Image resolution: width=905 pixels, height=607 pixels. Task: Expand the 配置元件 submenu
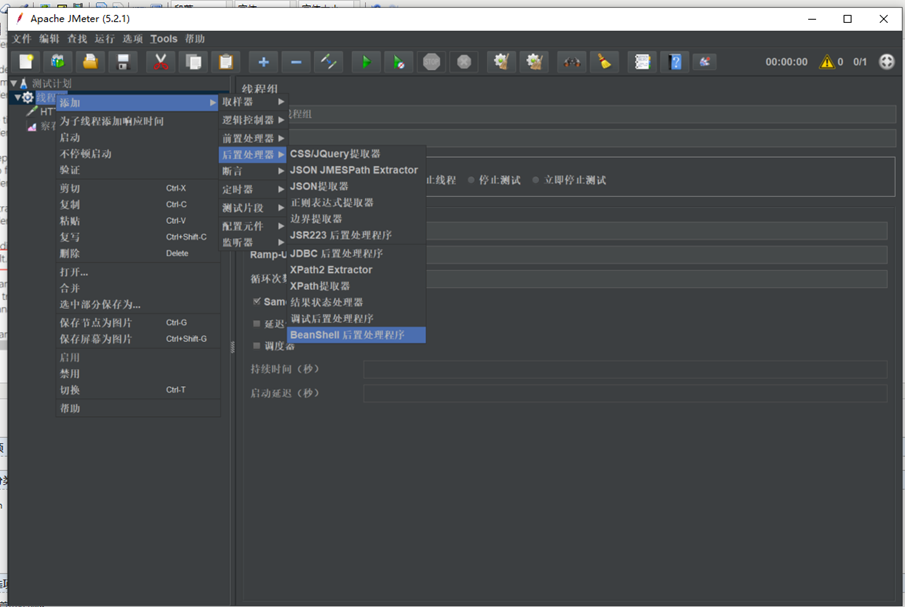(x=253, y=226)
